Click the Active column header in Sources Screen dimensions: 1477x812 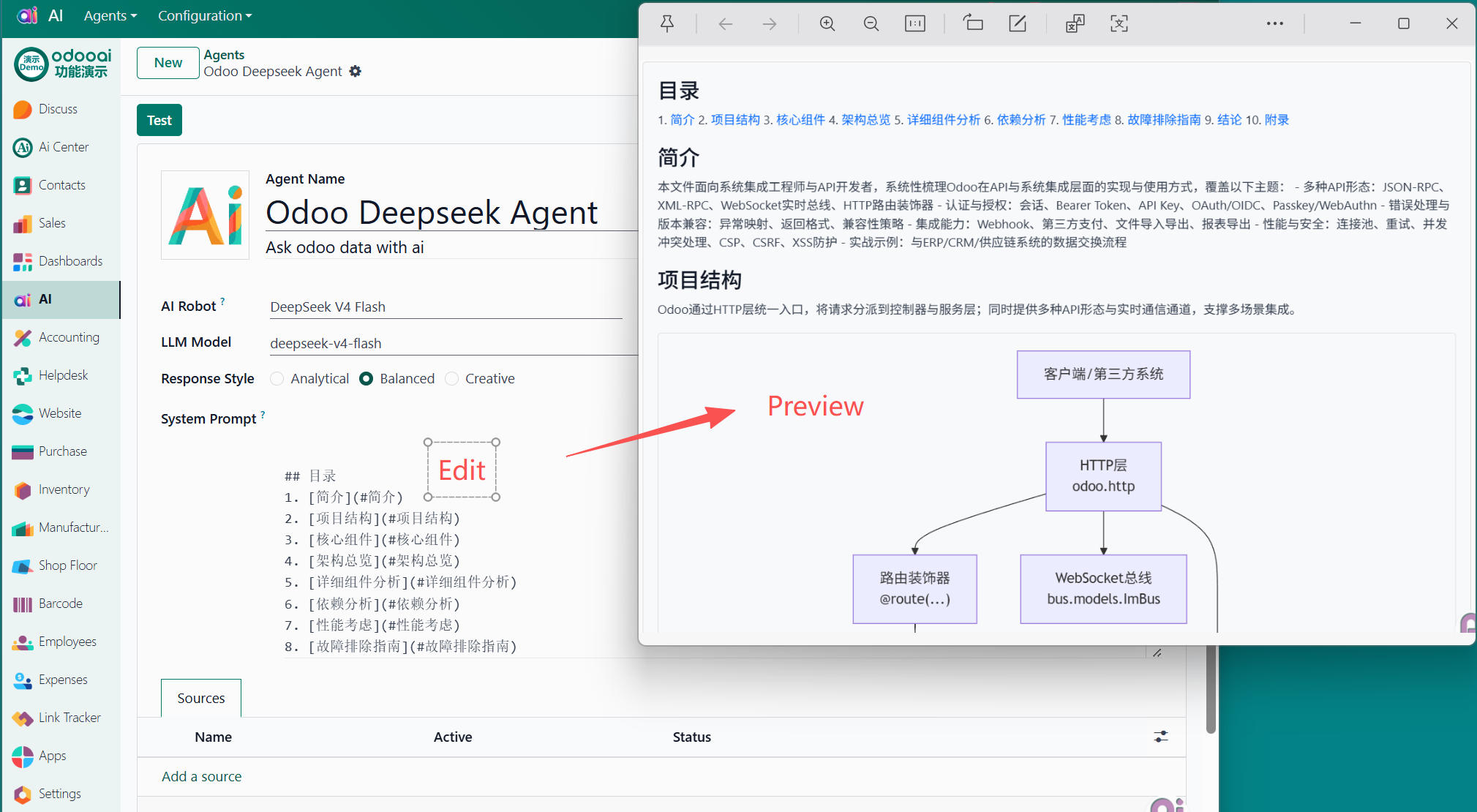coord(452,737)
